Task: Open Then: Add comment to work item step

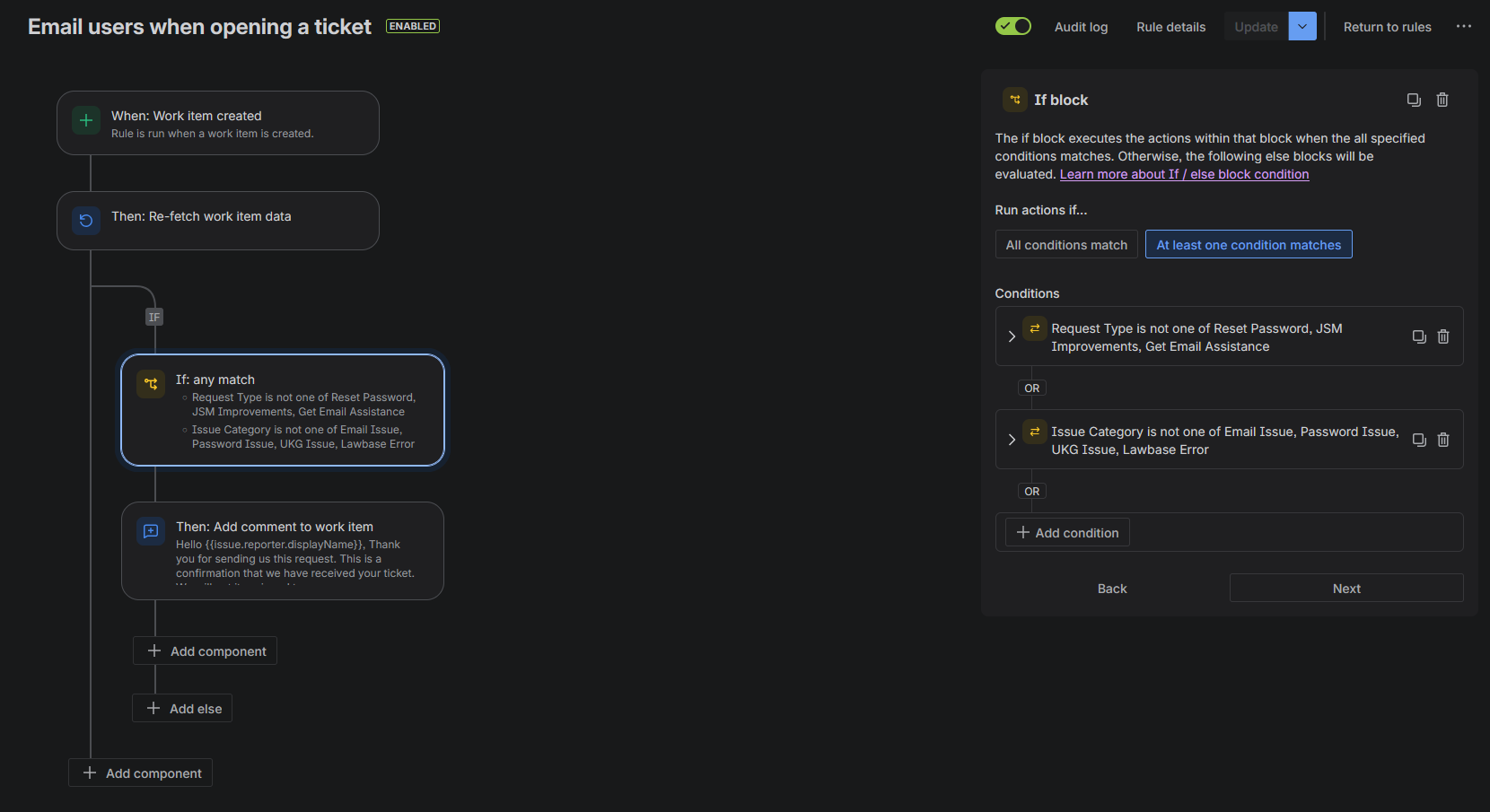Action: pyautogui.click(x=283, y=551)
